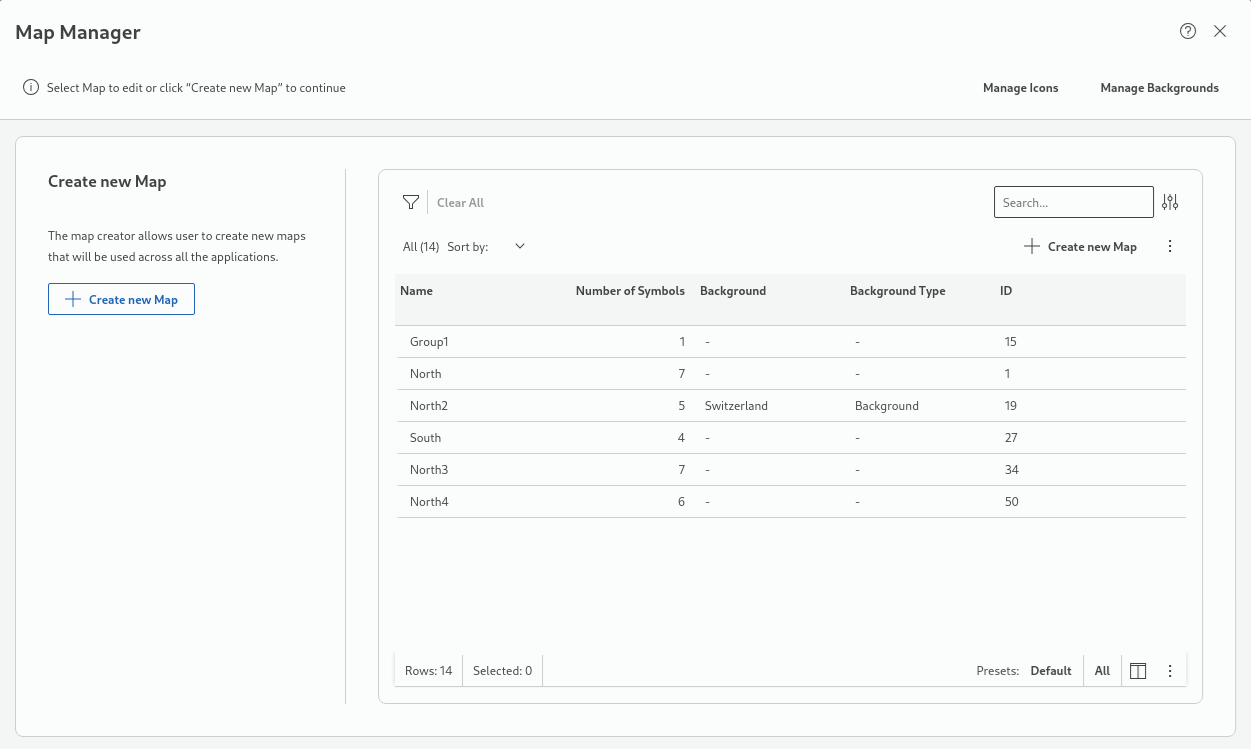Sort by Number of Symbols column
Viewport: 1251px width, 749px height.
click(x=630, y=291)
